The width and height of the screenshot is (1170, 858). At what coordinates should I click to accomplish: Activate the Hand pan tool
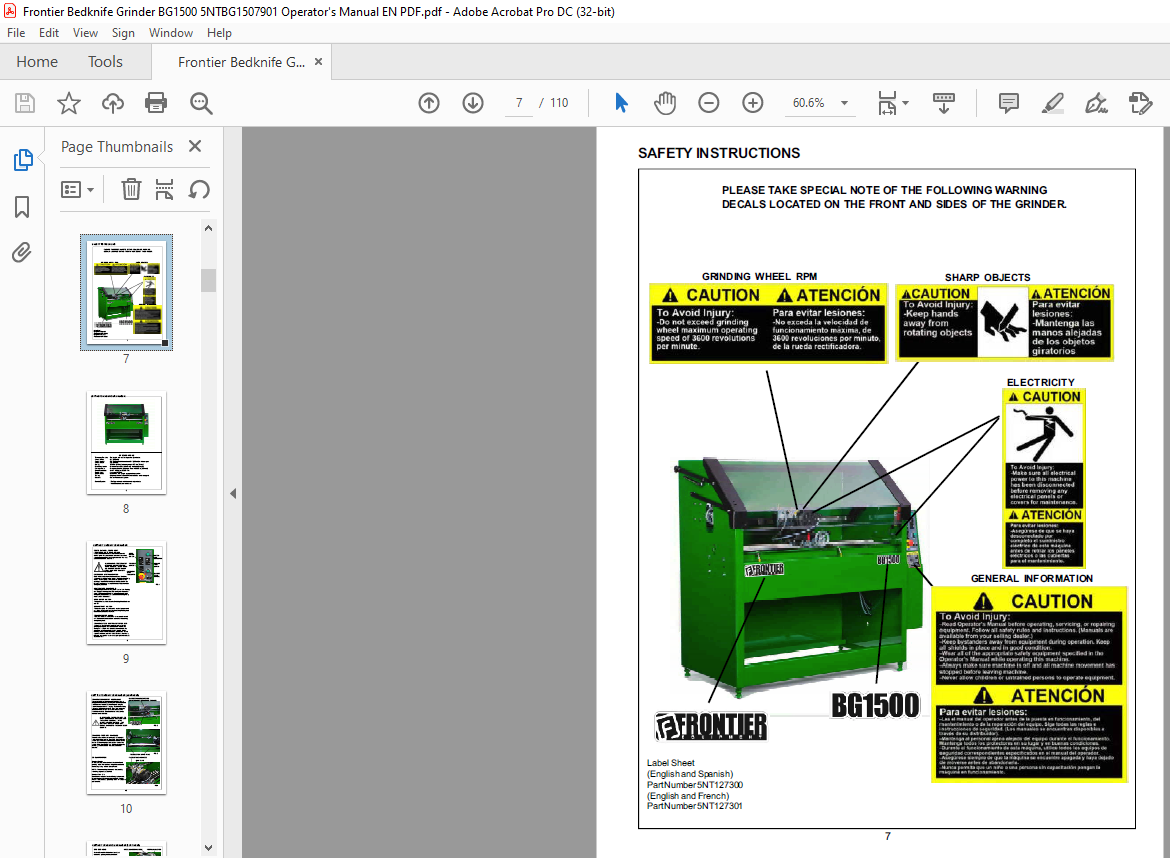point(664,103)
